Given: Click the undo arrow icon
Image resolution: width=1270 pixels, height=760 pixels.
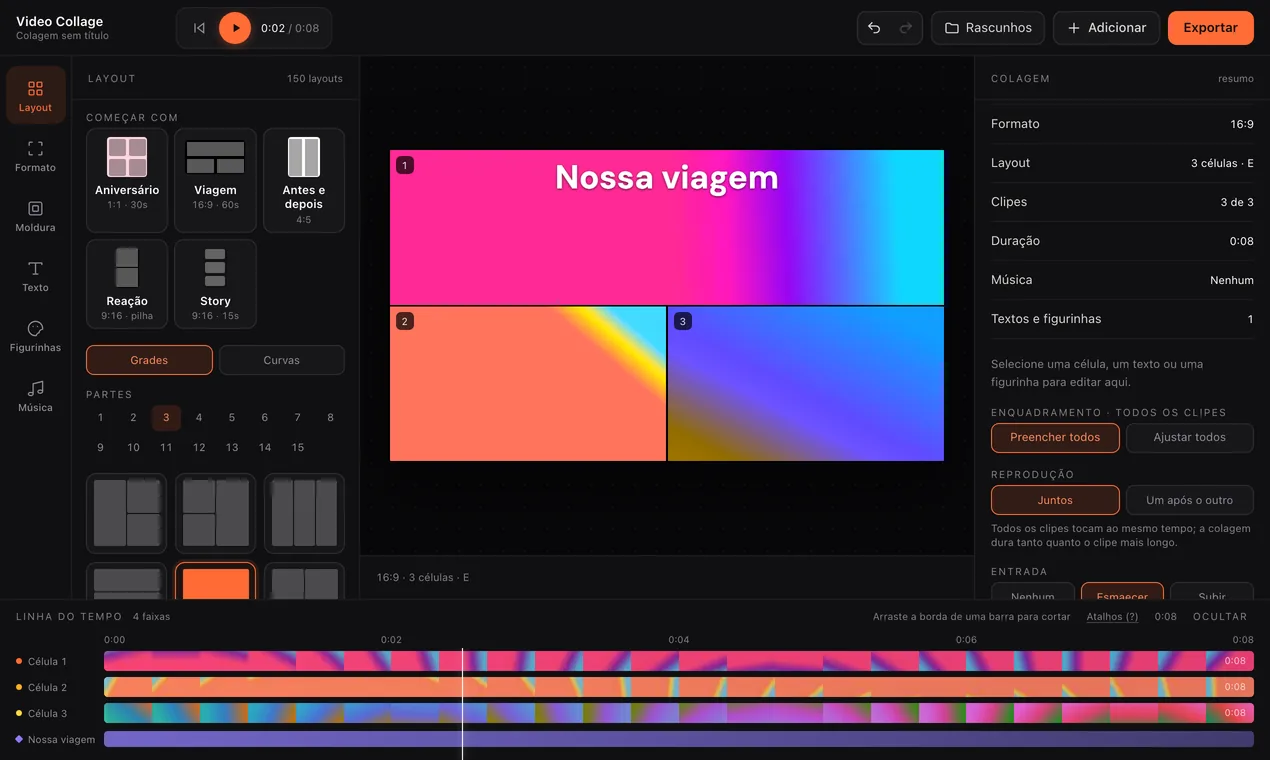Looking at the screenshot, I should [x=874, y=28].
